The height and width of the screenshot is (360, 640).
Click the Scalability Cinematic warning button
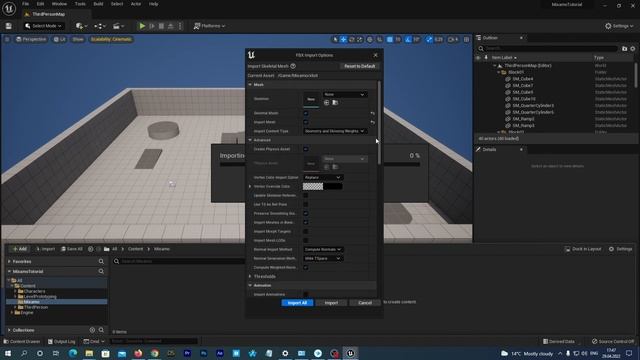(111, 40)
